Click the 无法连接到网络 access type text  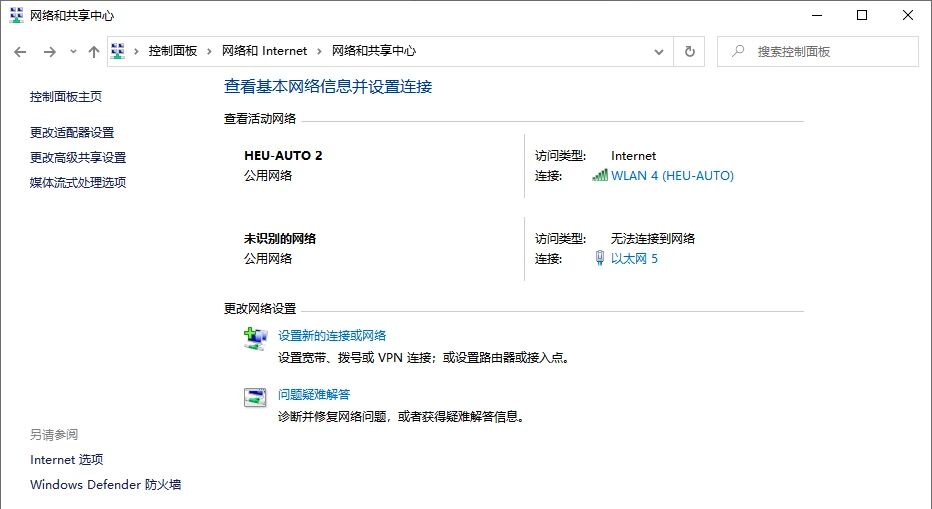pos(653,239)
